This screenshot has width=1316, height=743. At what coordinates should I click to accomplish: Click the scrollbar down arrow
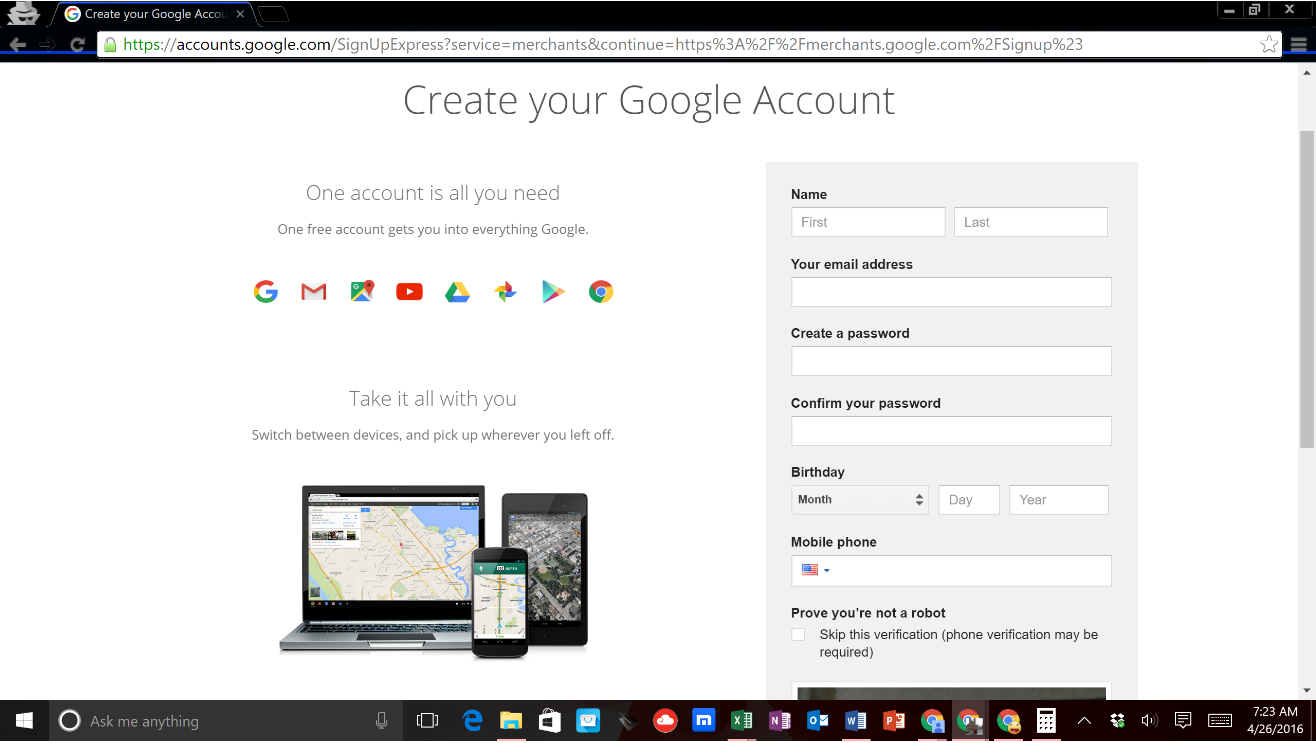pyautogui.click(x=1307, y=690)
